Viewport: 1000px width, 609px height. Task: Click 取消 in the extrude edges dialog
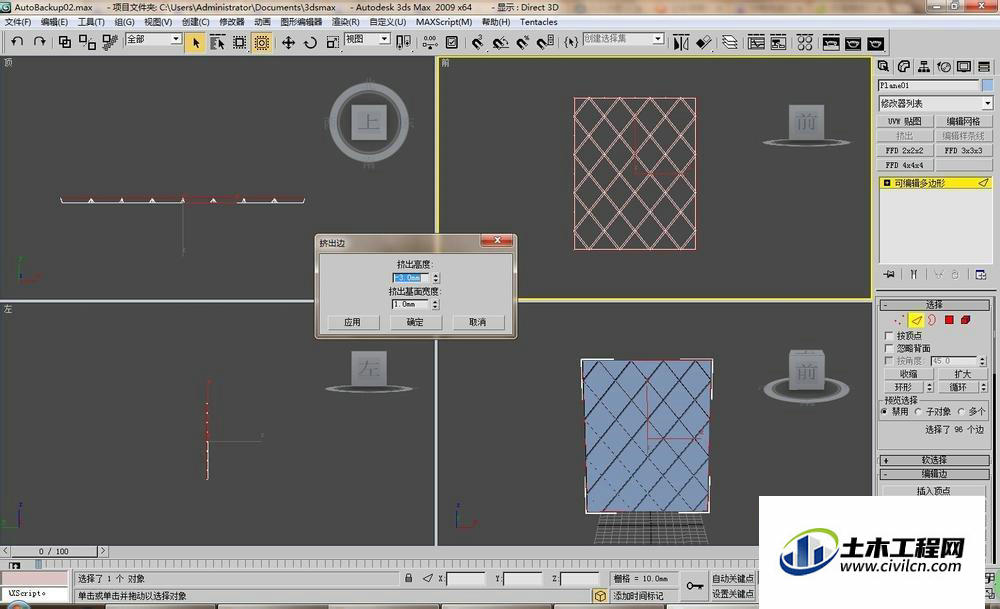pos(478,322)
